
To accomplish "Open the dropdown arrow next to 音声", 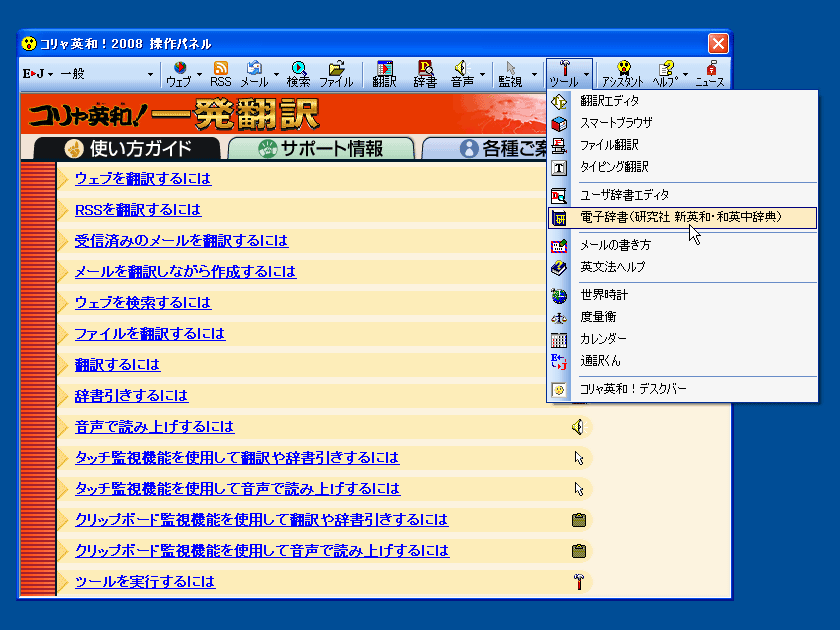I will click(482, 74).
